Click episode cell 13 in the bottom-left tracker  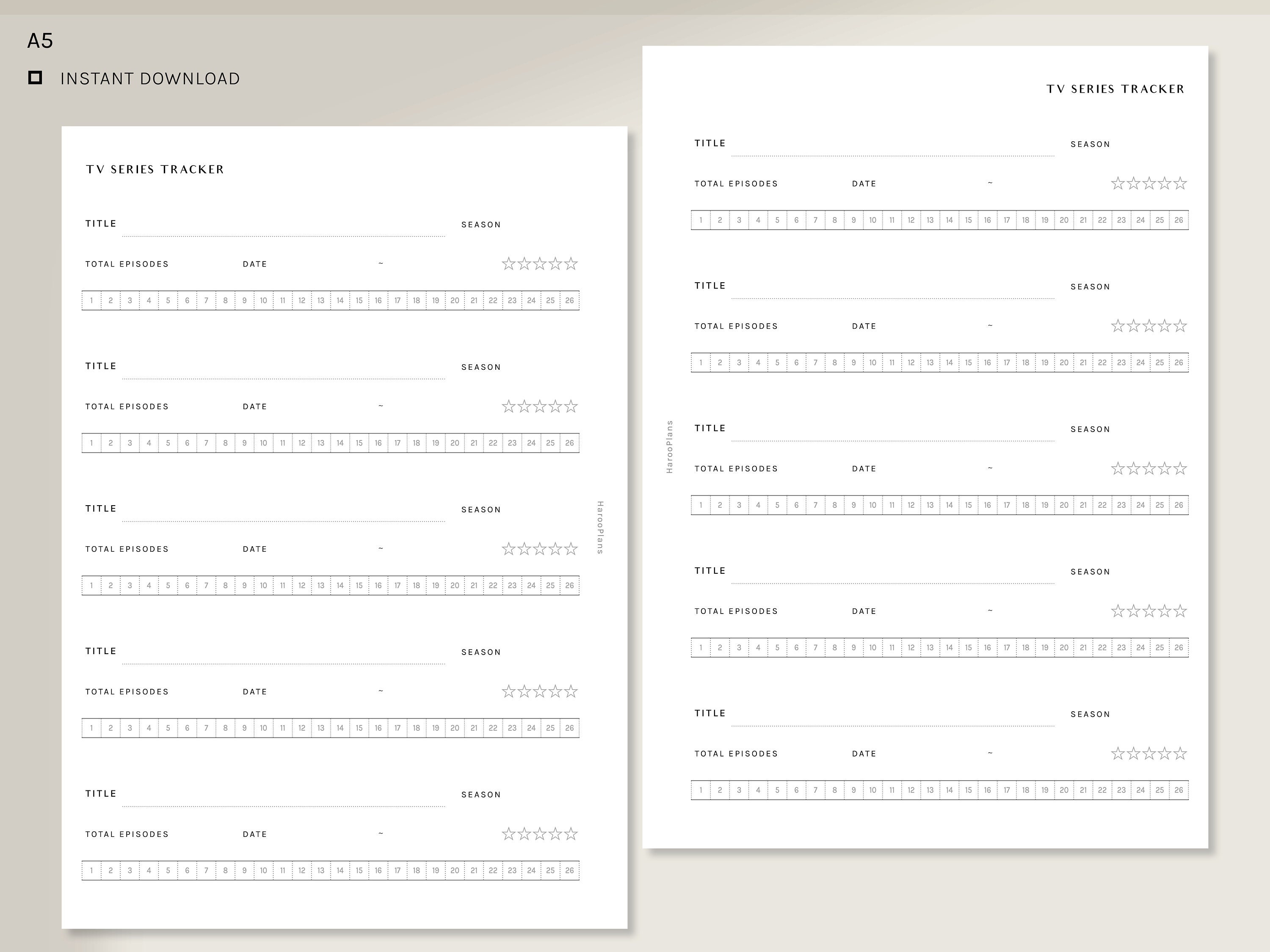[321, 870]
